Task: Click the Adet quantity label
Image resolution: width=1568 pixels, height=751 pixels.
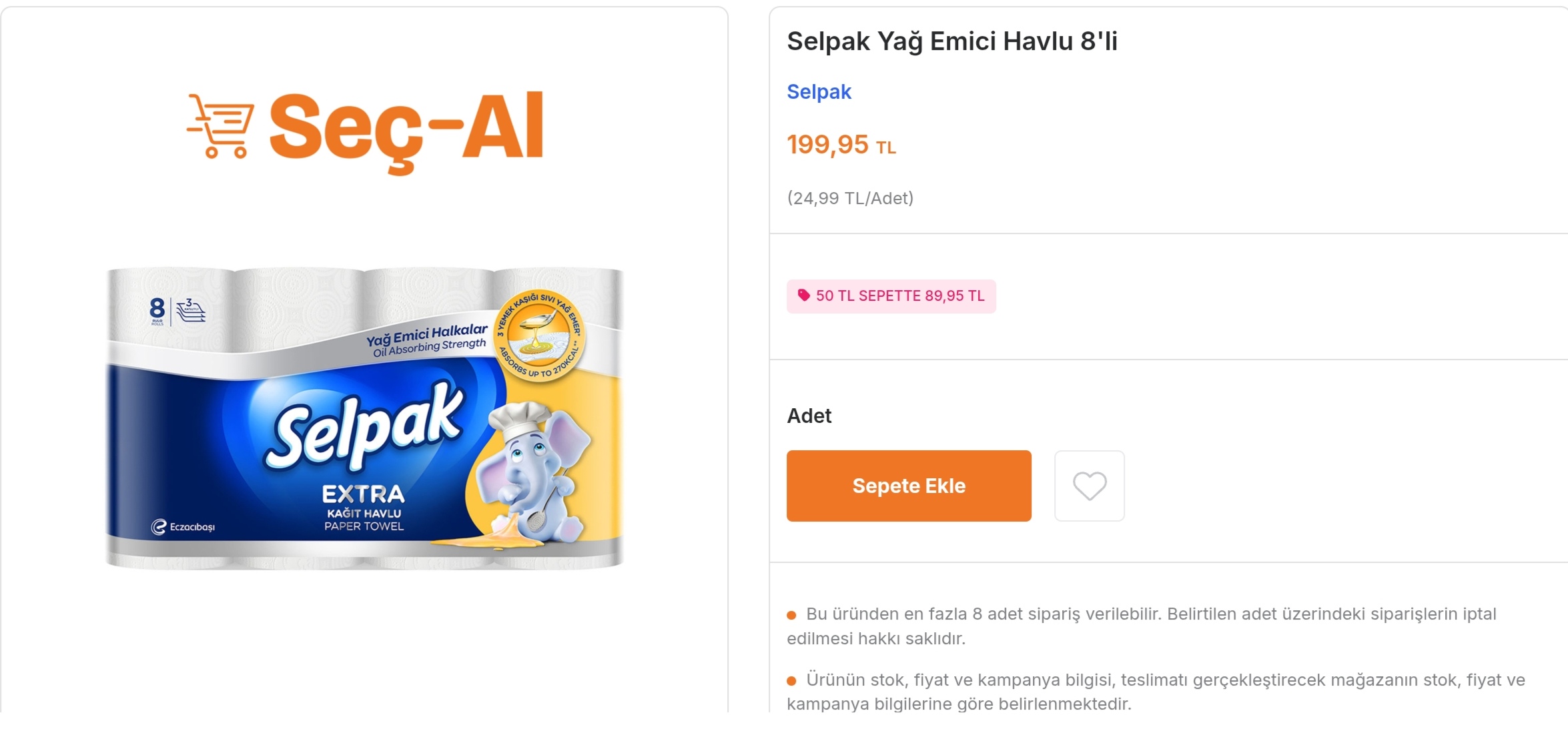Action: (809, 416)
